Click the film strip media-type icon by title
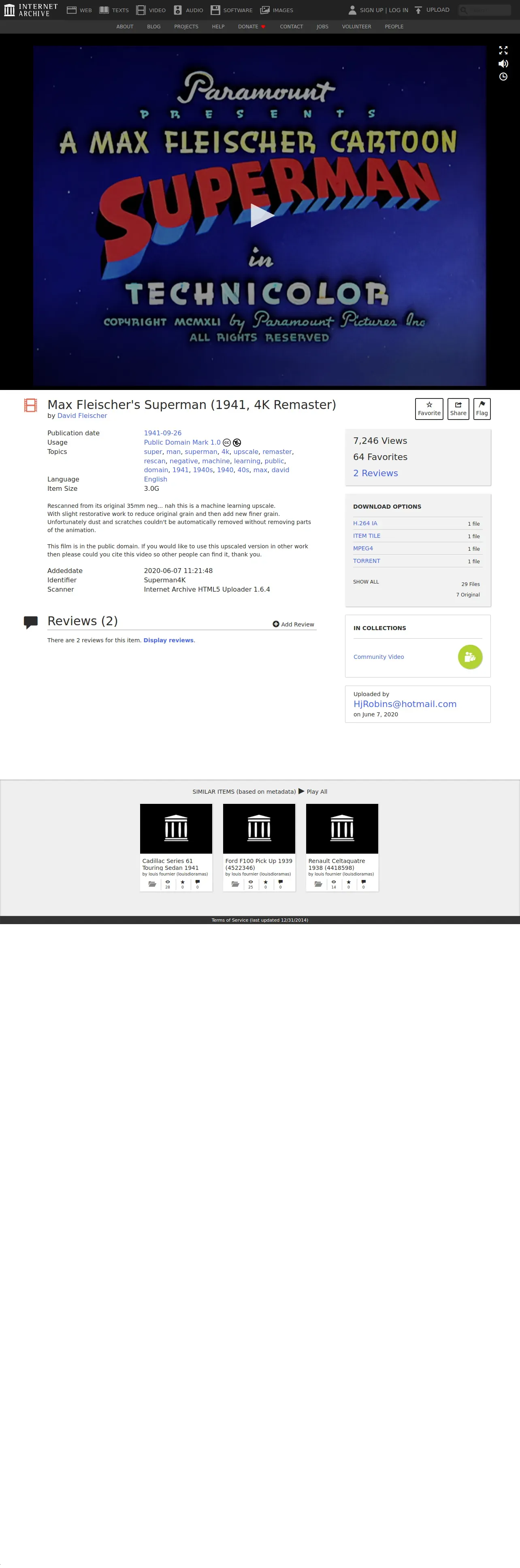 (30, 405)
